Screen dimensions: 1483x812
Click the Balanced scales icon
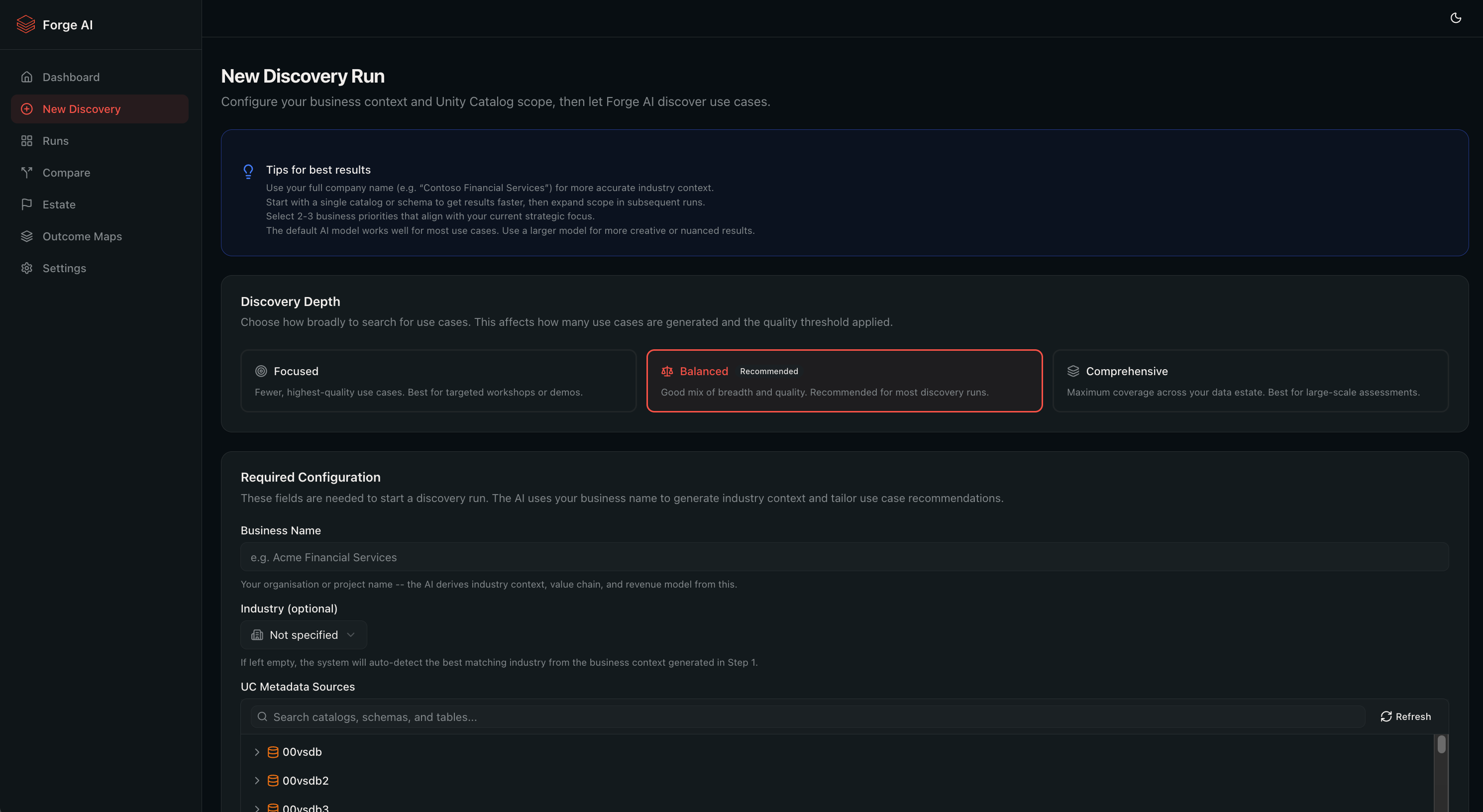point(667,371)
